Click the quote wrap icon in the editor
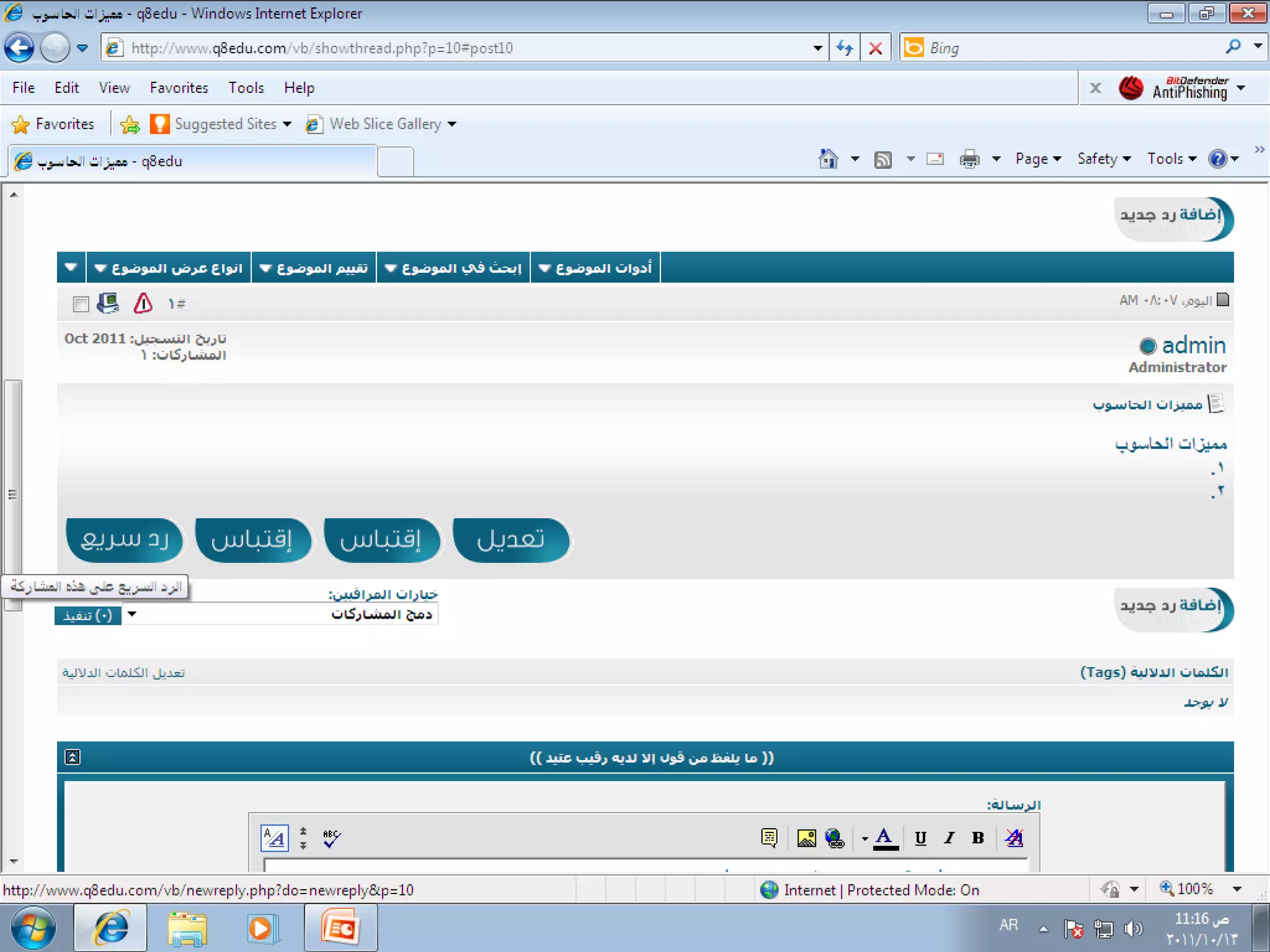The image size is (1270, 952). [769, 838]
